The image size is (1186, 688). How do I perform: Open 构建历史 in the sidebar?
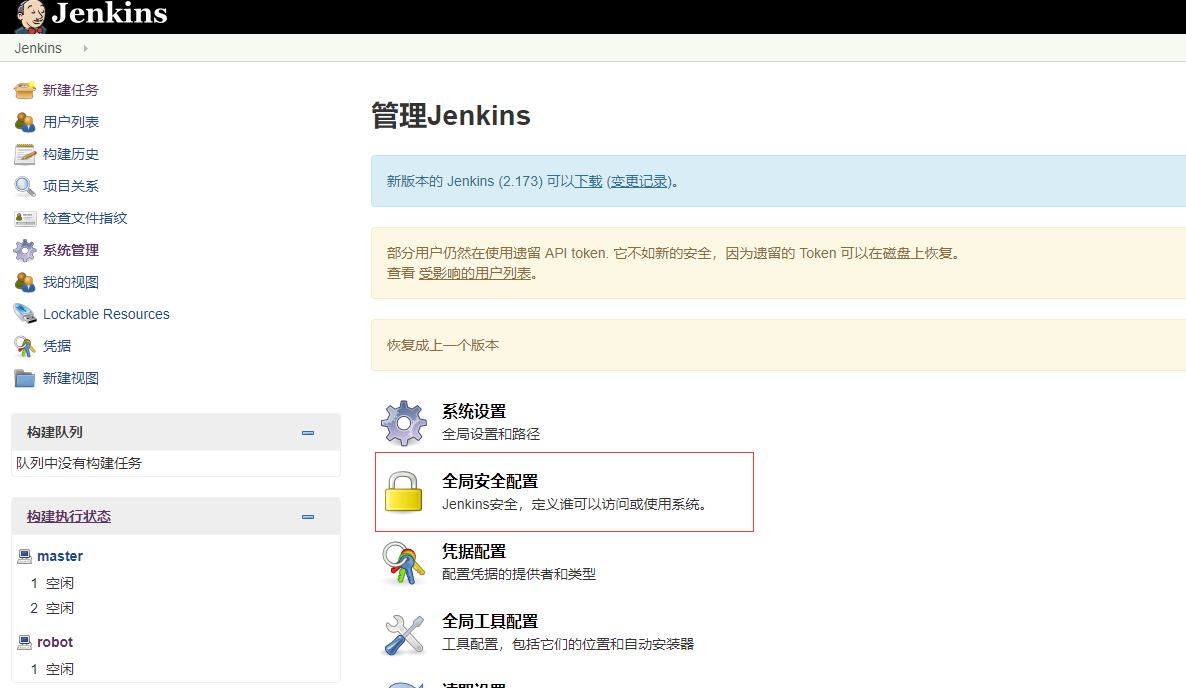coord(70,154)
